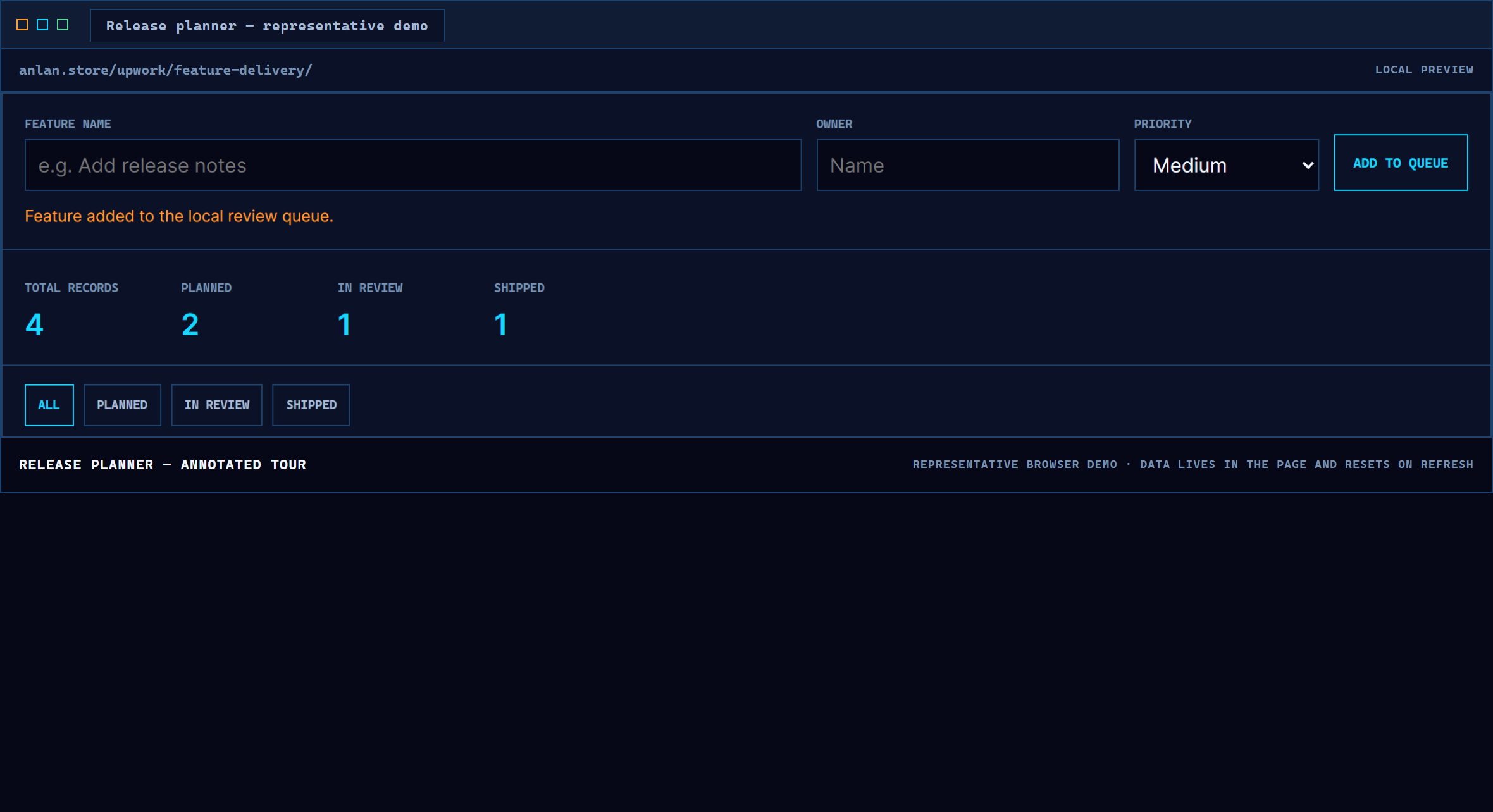Filter by In Review status
Viewport: 1493px width, 812px height.
coord(217,405)
